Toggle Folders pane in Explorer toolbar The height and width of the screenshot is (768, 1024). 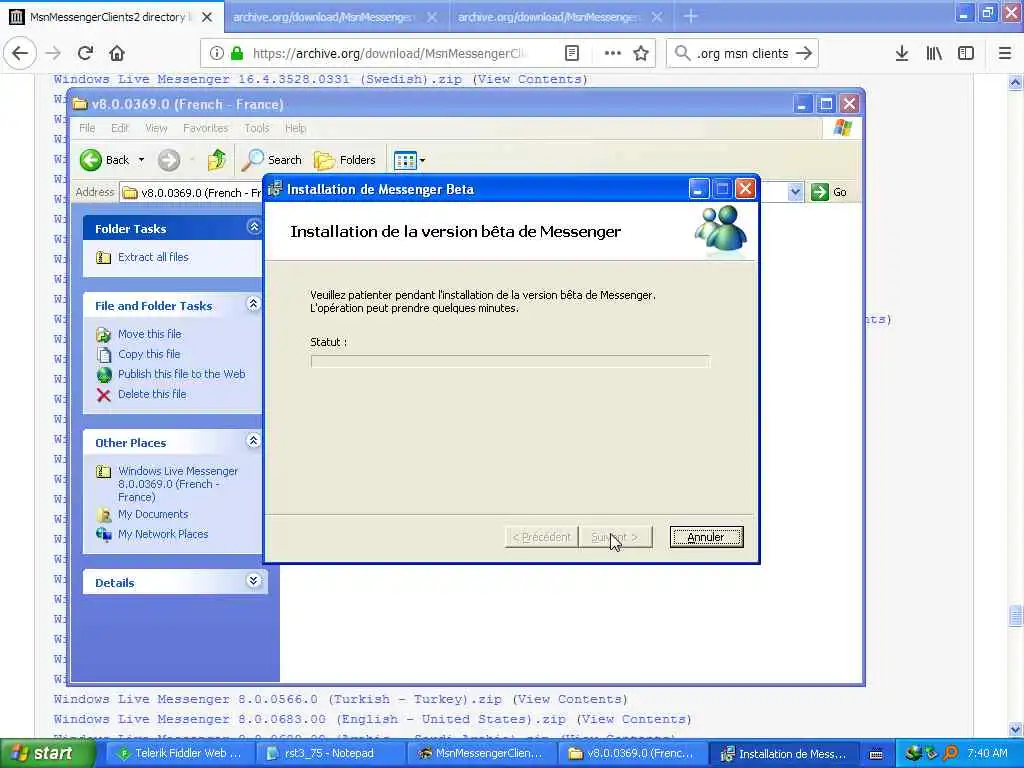point(344,160)
